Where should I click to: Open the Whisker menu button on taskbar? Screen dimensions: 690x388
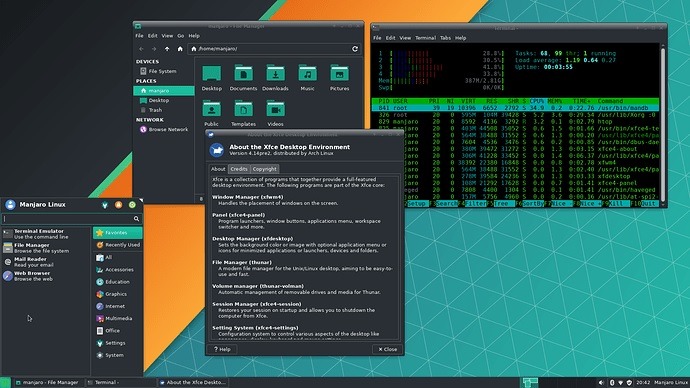(x=5, y=382)
